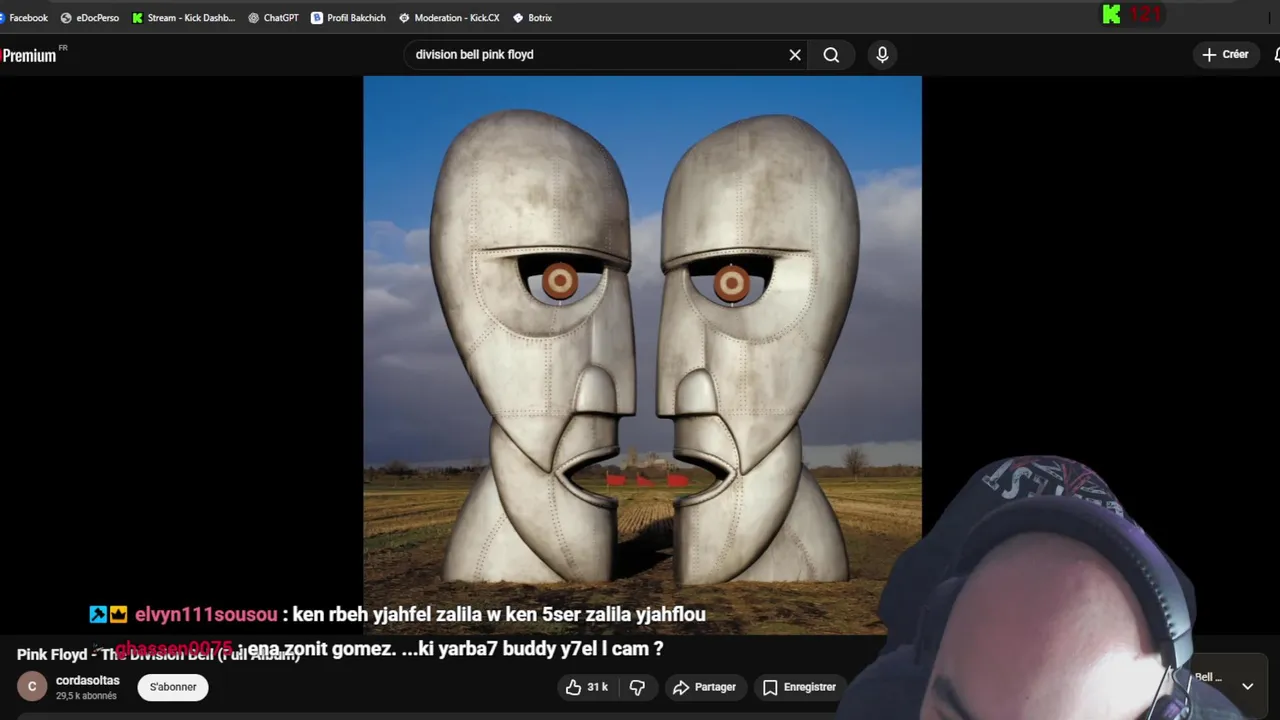This screenshot has height=720, width=1280.
Task: Click the Partager share button
Action: (704, 687)
